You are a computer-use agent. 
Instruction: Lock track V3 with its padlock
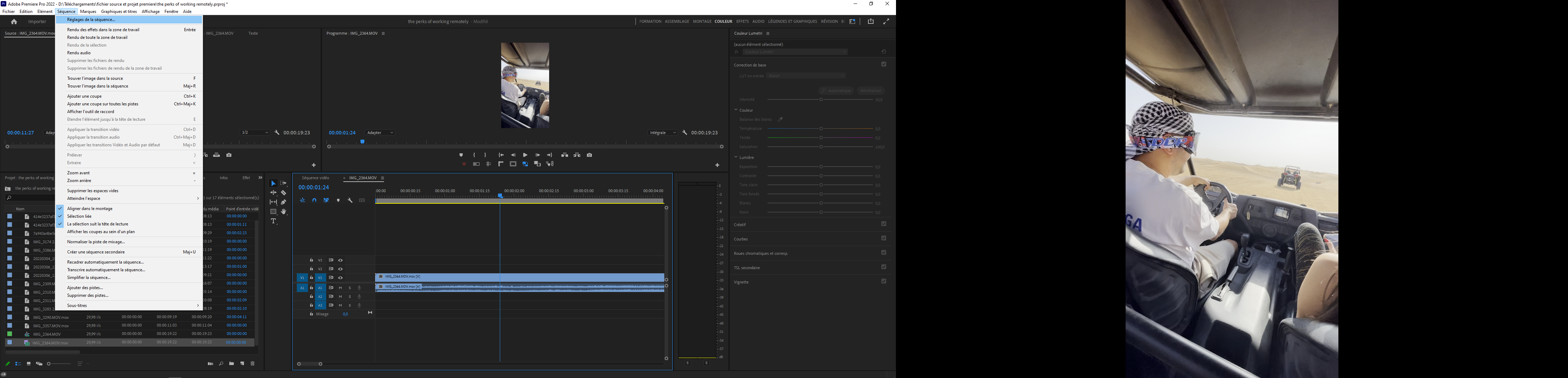(311, 260)
